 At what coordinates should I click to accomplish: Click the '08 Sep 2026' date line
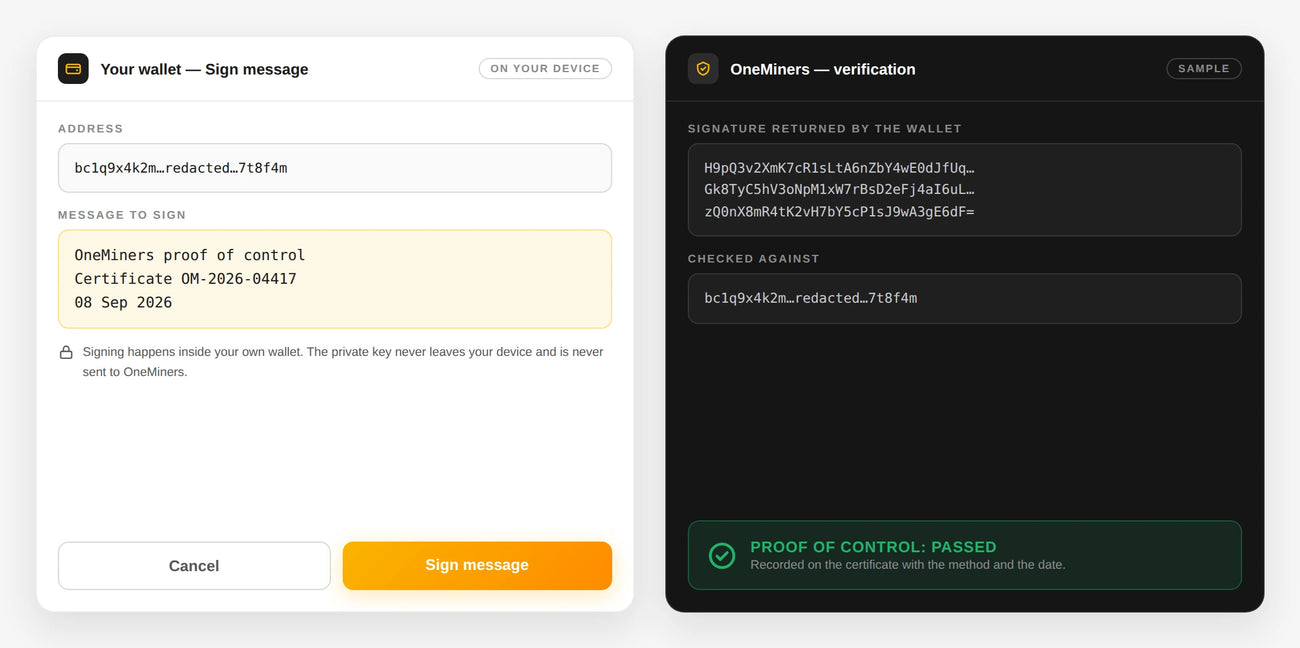click(123, 303)
